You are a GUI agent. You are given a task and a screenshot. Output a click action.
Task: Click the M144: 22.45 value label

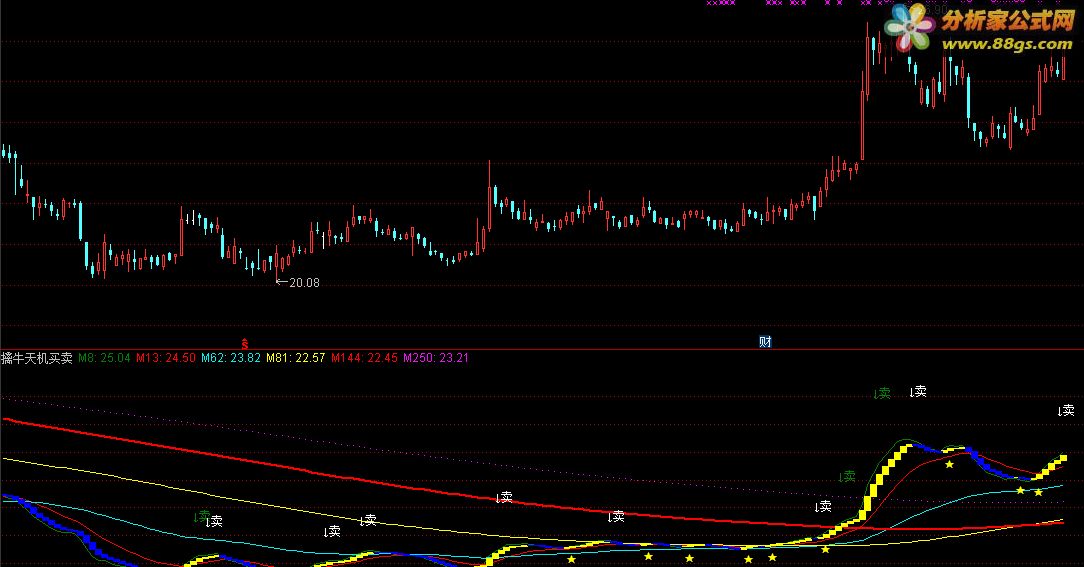point(364,358)
